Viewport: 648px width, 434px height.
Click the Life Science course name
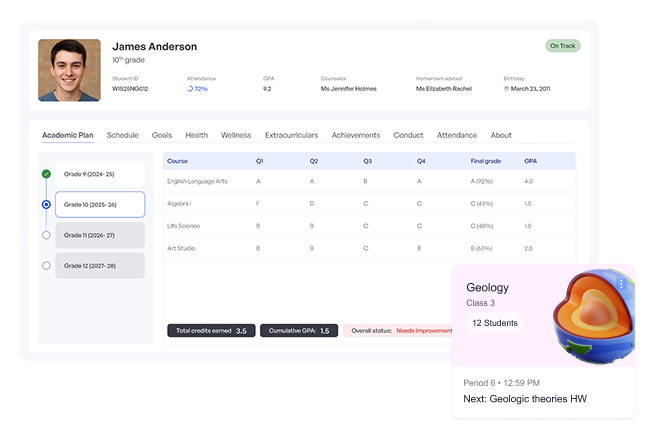(183, 226)
